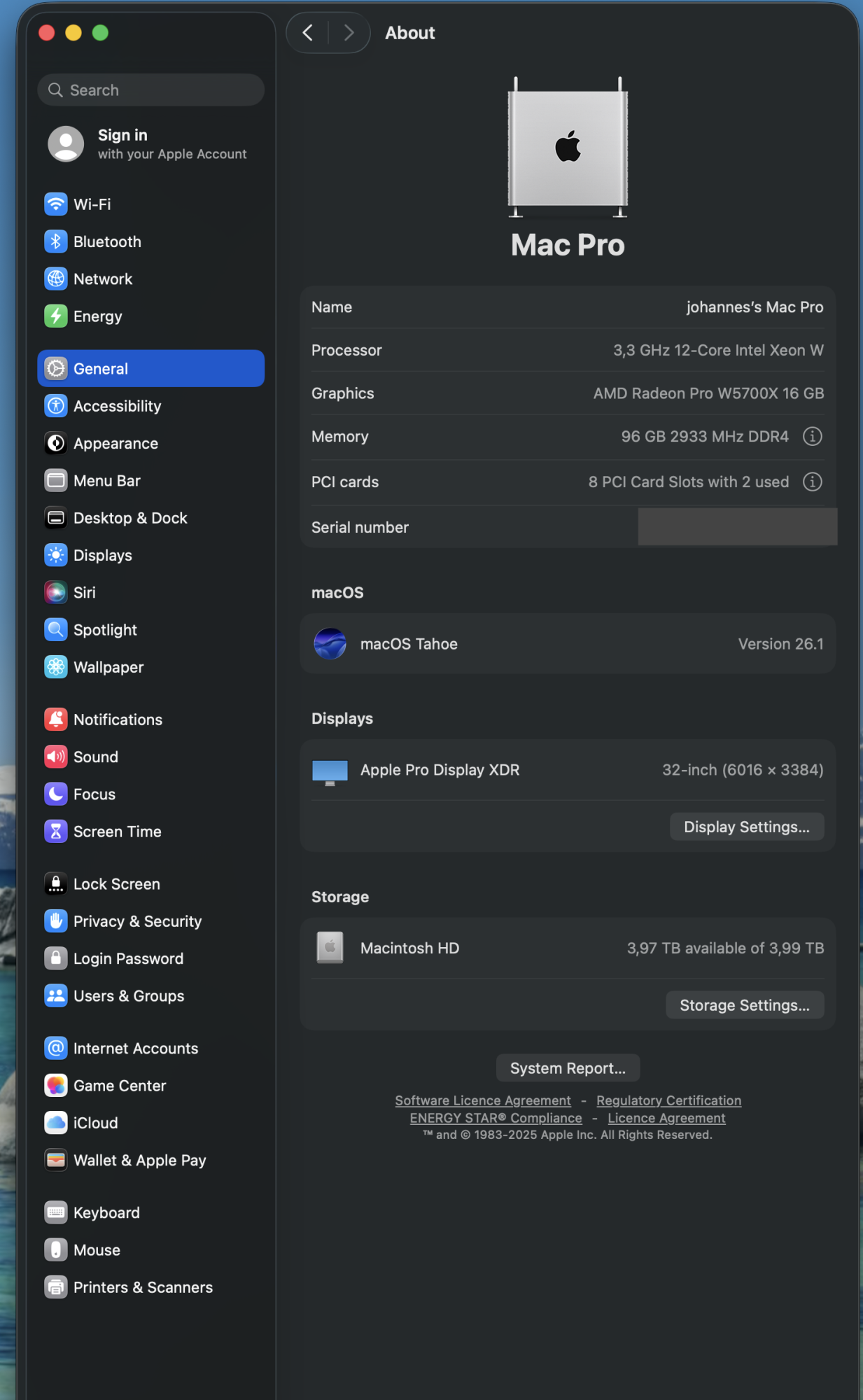The height and width of the screenshot is (1400, 863).
Task: Click AMD Radeon Pro W5700X 16 GB
Action: click(x=708, y=393)
